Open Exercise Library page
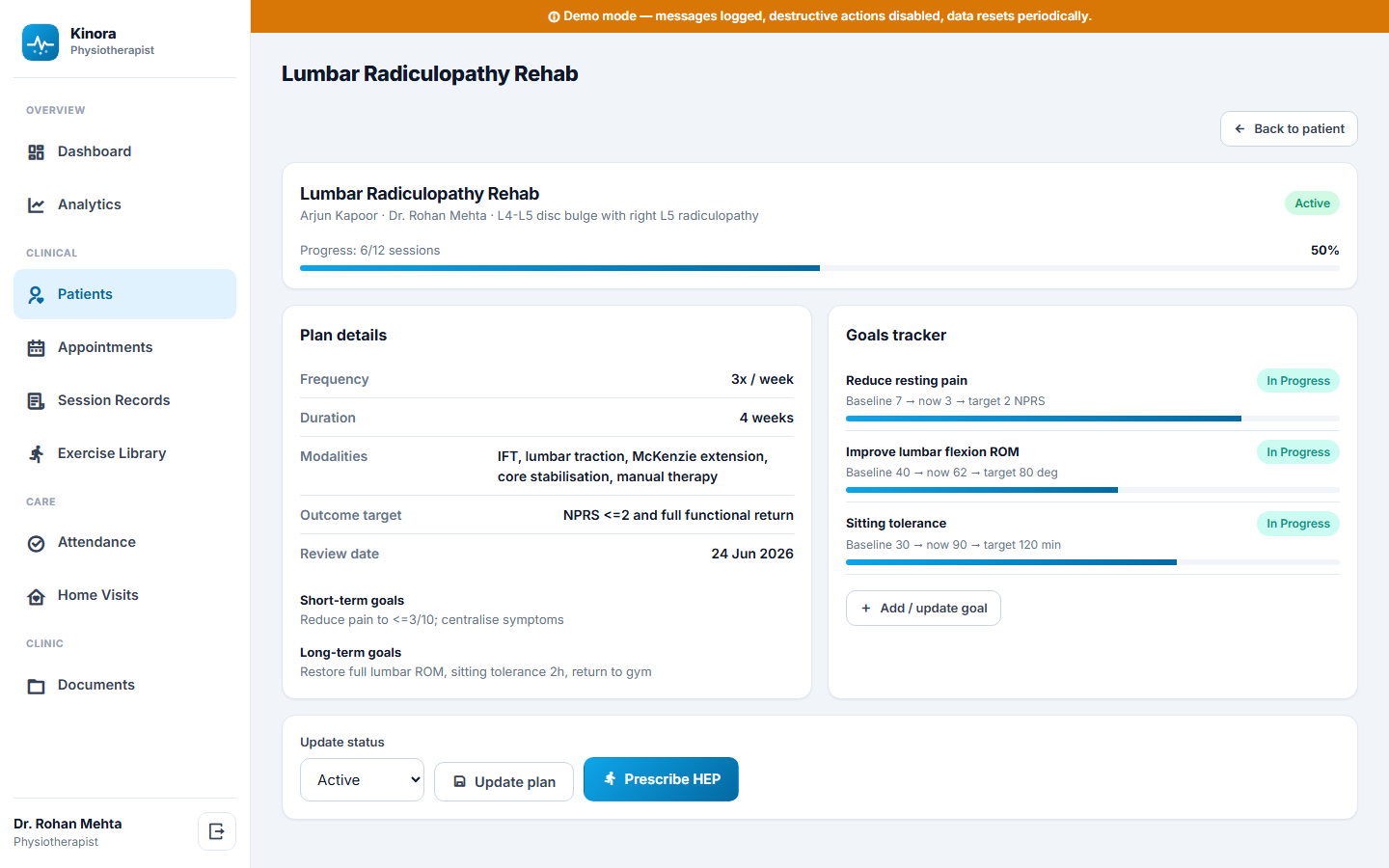The image size is (1389, 868). [x=124, y=453]
